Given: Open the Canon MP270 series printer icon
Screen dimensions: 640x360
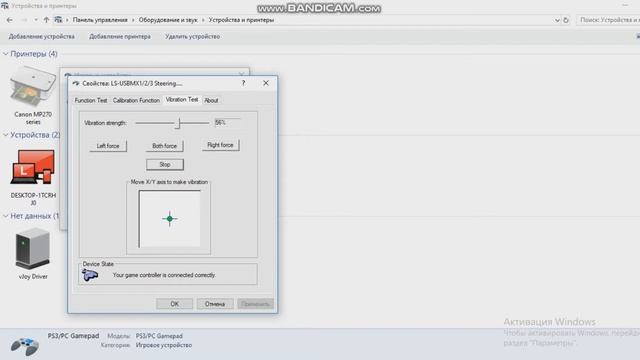Looking at the screenshot, I should 33,86.
